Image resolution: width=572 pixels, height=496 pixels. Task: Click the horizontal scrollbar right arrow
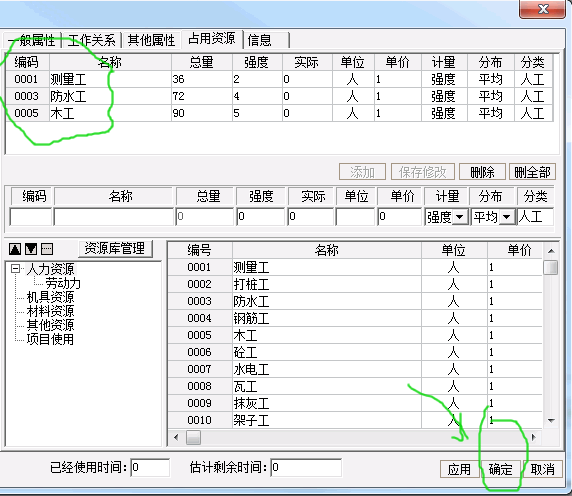pos(534,437)
